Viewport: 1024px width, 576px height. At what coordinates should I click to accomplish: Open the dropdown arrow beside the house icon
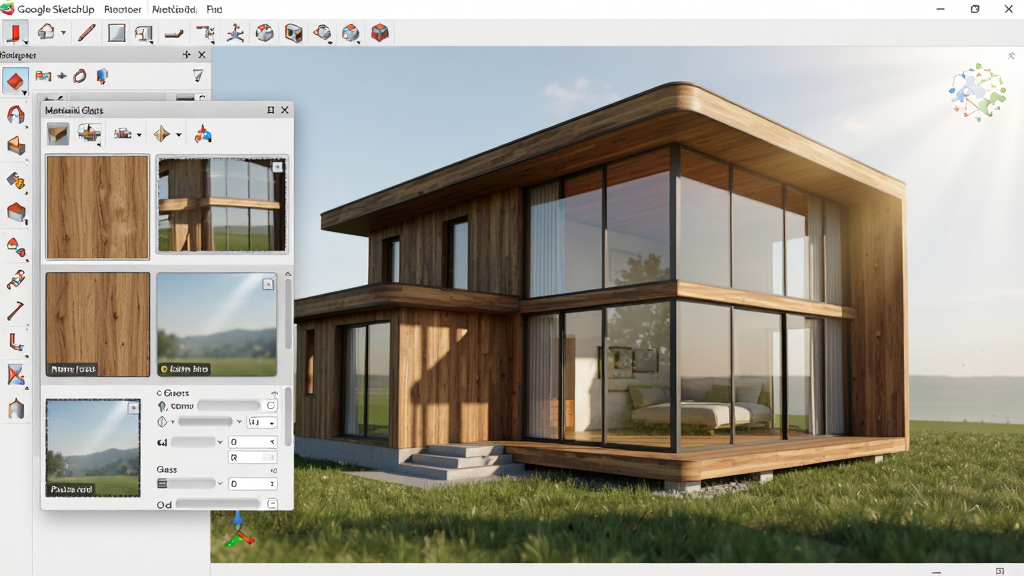click(x=63, y=33)
